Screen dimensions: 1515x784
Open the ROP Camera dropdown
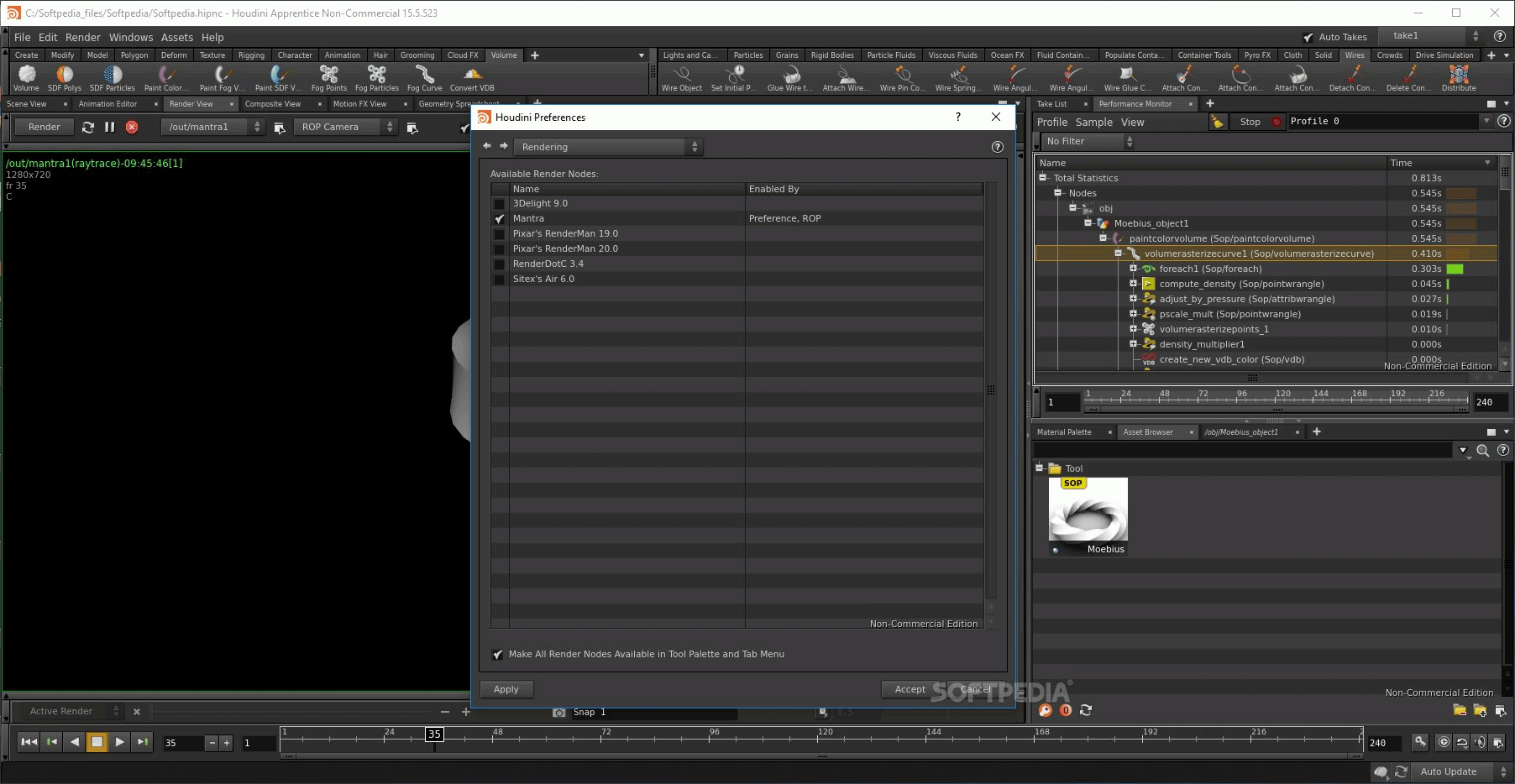click(345, 127)
